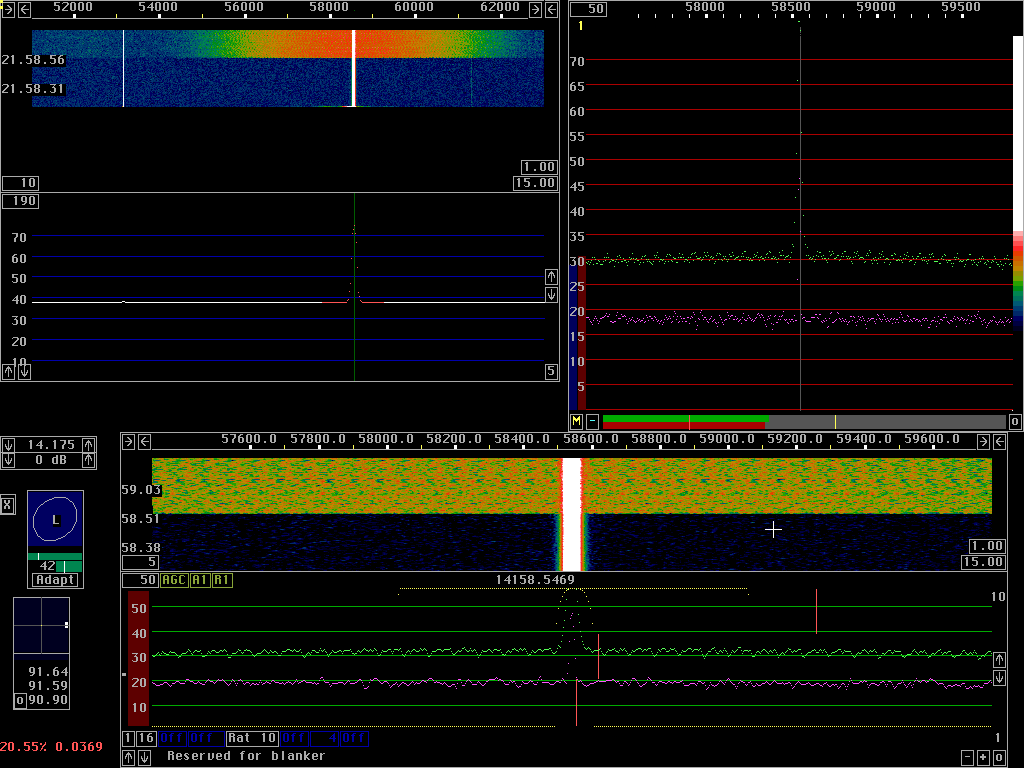The image size is (1024, 768).
Task: Select the 5 box in the wide spectrum corner
Action: [x=551, y=372]
